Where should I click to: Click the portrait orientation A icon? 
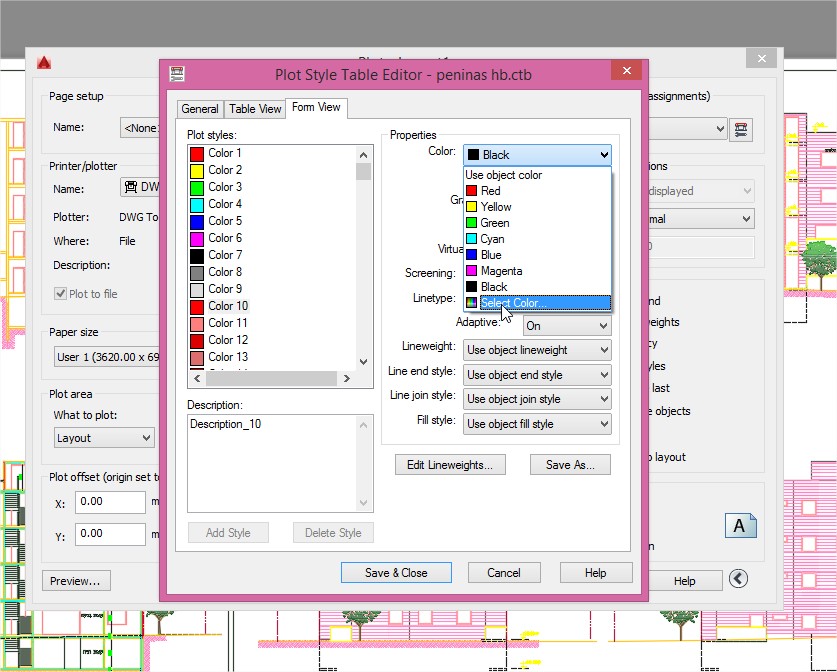click(x=740, y=525)
